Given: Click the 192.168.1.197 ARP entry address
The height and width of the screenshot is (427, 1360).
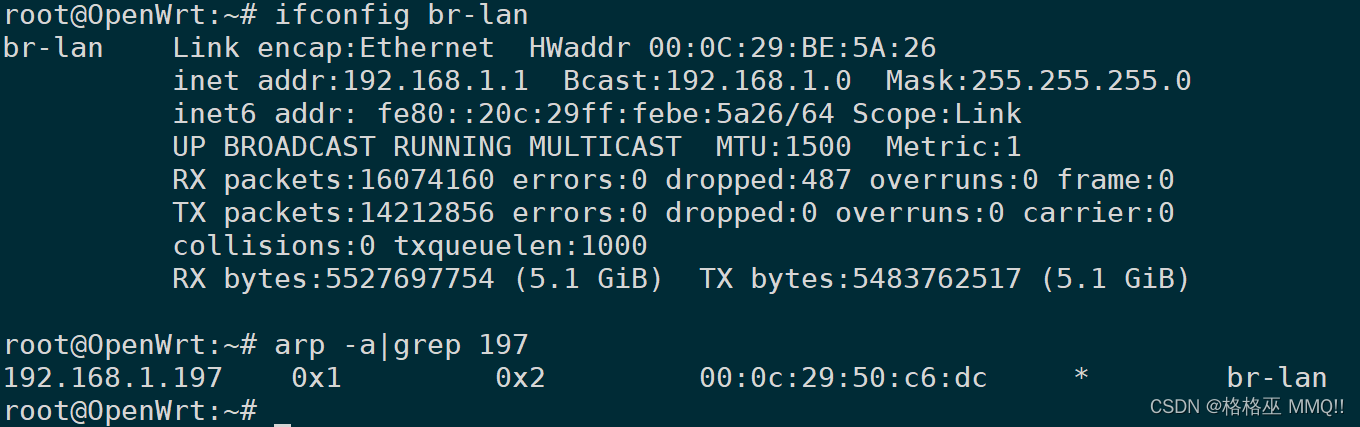Looking at the screenshot, I should click(x=112, y=378).
